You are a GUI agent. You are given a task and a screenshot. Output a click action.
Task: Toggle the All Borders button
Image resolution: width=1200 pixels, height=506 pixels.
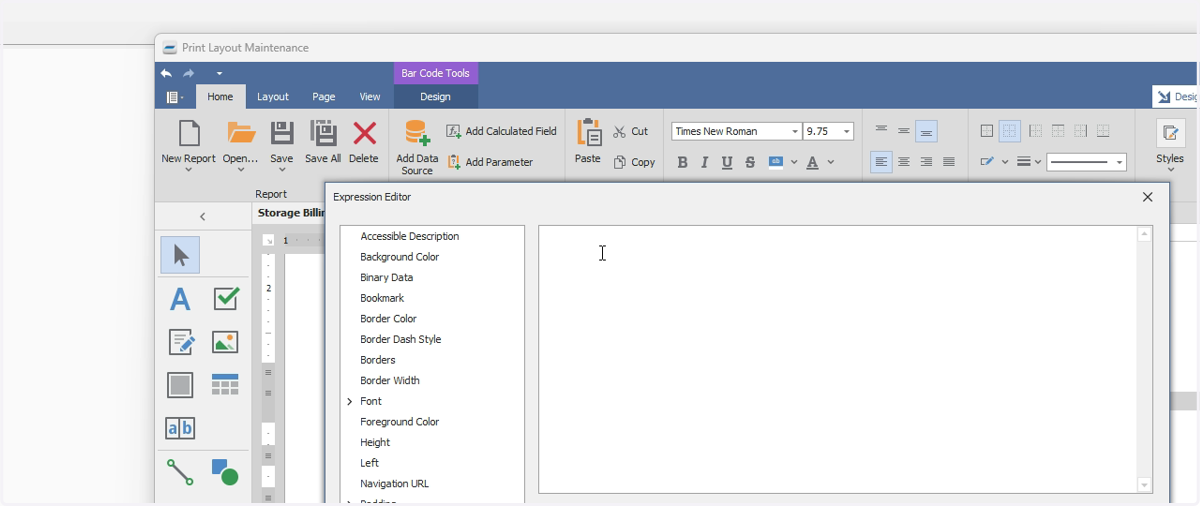[x=987, y=131]
